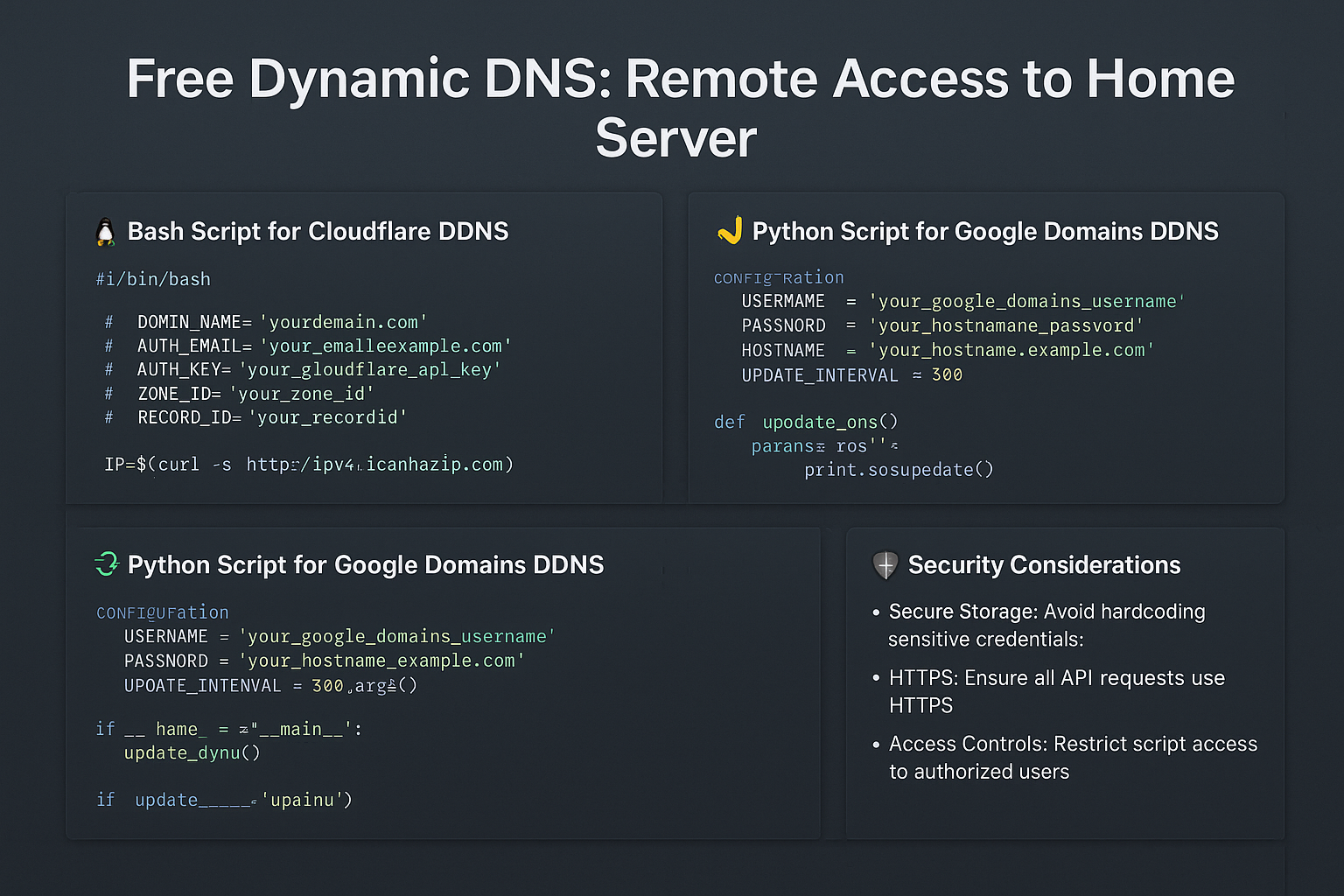Screen dimensions: 1344x896
Task: Click the page title 'Free Dynamic DNS: Remote Access to Home Server'
Action: 679,108
